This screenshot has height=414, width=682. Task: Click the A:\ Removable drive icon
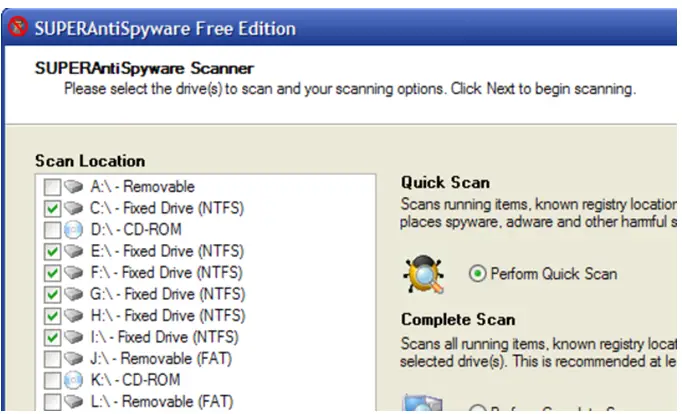pos(74,187)
